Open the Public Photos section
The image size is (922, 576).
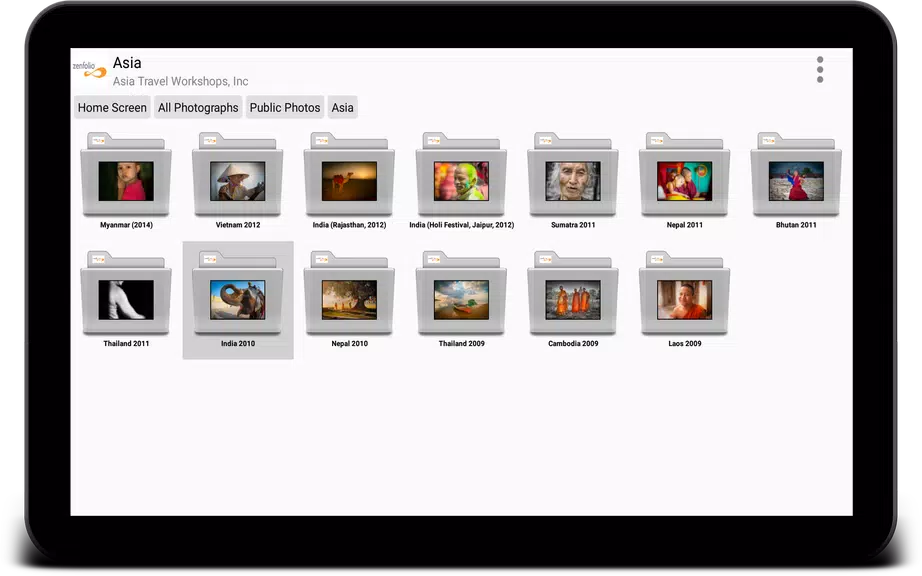[x=284, y=107]
